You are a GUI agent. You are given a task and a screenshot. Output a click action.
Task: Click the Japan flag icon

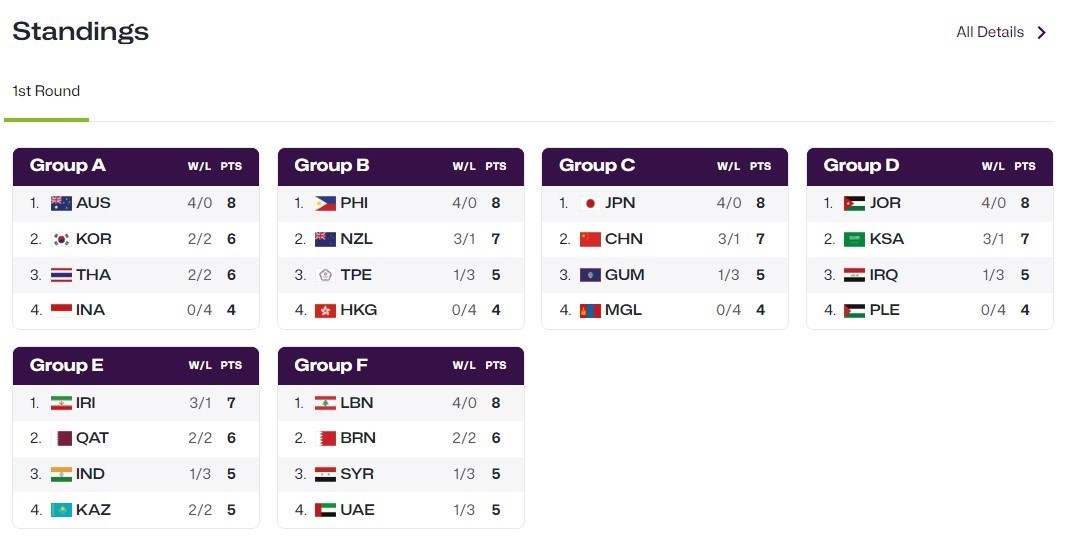[590, 203]
